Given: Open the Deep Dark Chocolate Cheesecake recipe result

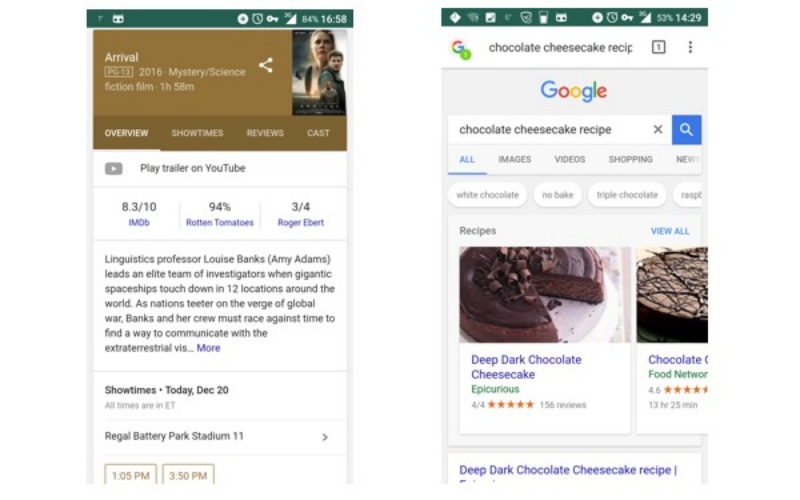Looking at the screenshot, I should pyautogui.click(x=568, y=470).
